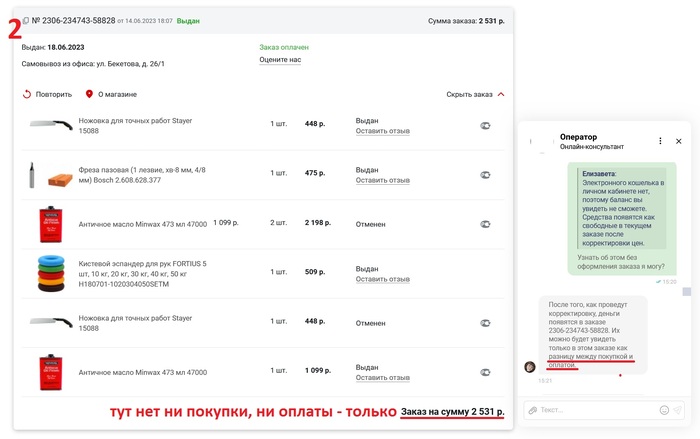Open the first Ножовка Stayer product thumbnail
This screenshot has height=439, width=700.
click(x=51, y=125)
